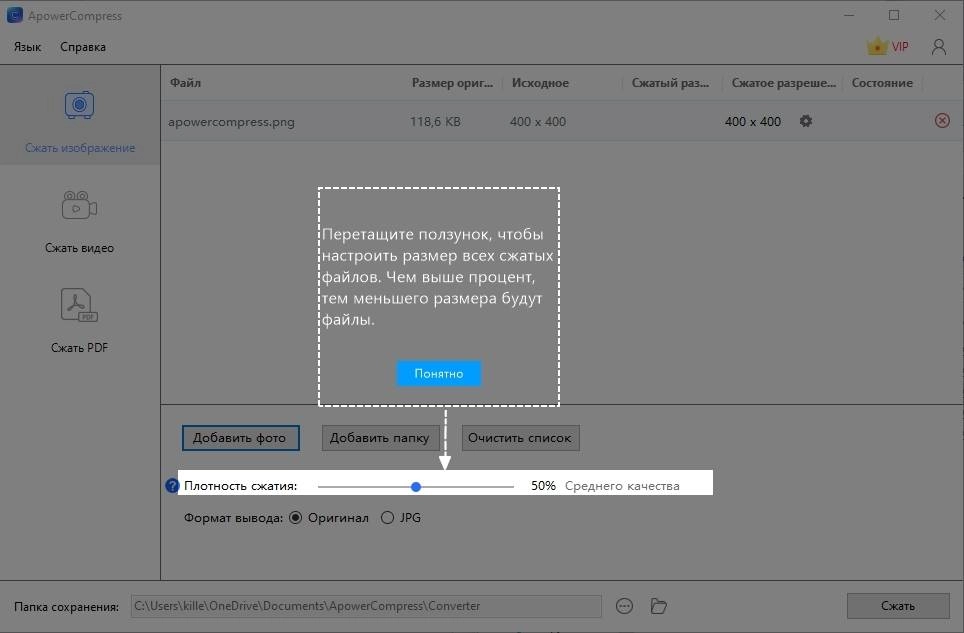Click the Сжатый раз... column header
The image size is (964, 633).
pyautogui.click(x=670, y=83)
